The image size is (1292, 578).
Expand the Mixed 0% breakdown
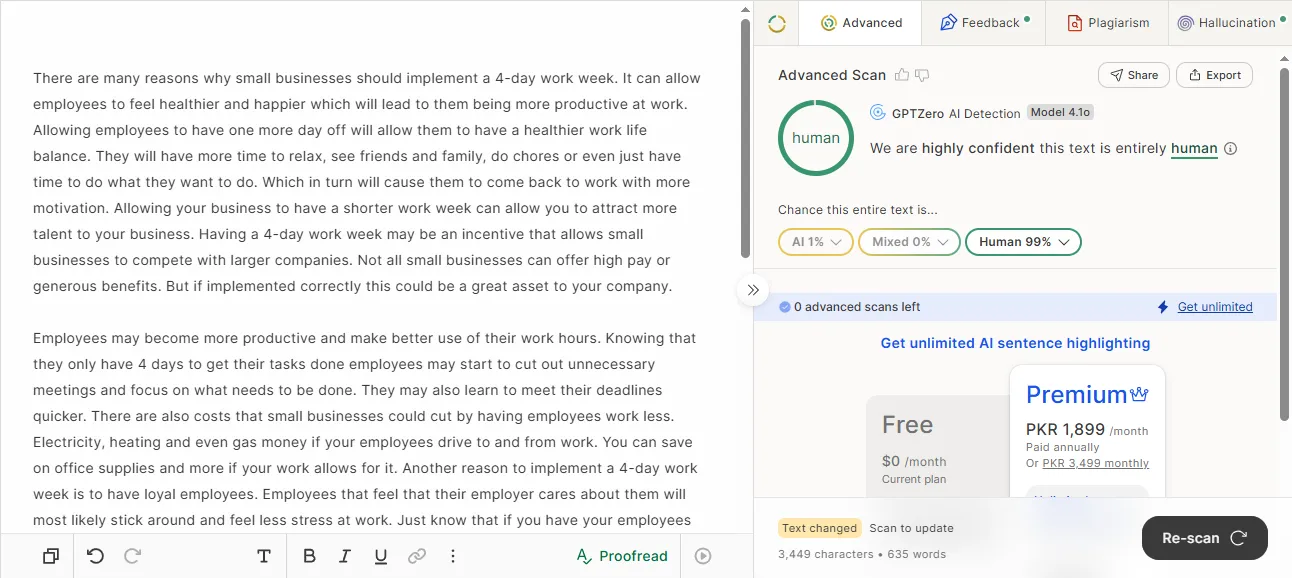[909, 242]
